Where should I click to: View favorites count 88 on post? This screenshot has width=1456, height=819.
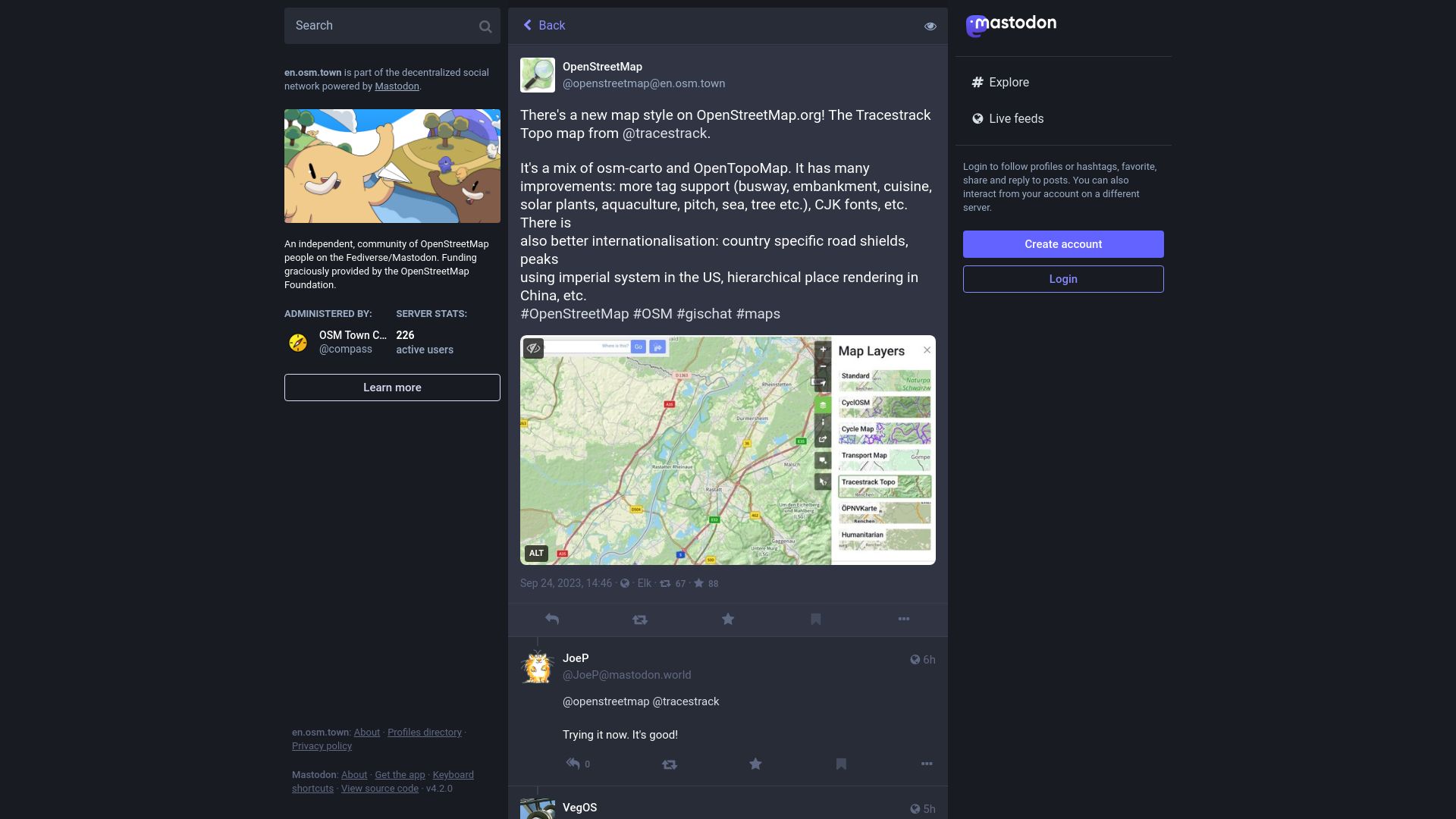(706, 584)
